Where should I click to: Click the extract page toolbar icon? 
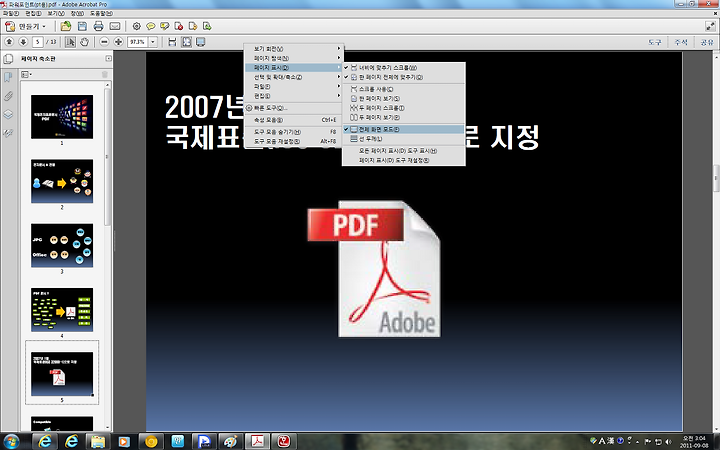click(193, 26)
